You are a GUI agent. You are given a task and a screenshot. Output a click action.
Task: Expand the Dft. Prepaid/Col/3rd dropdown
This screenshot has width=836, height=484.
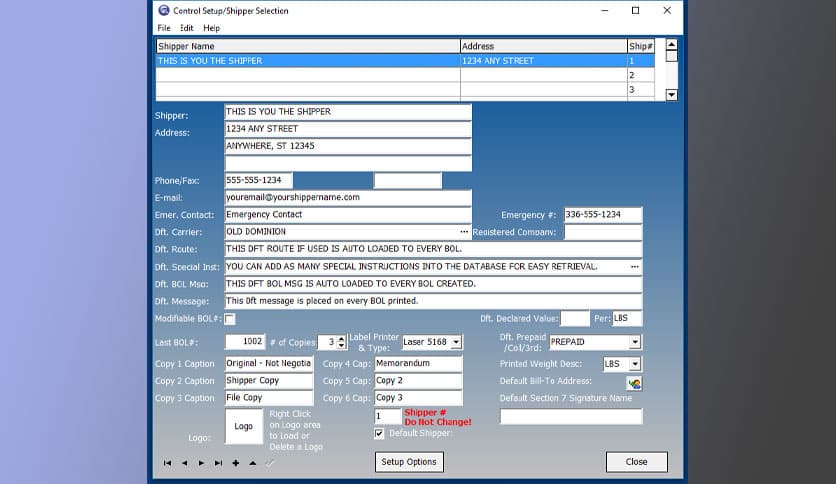coord(635,342)
